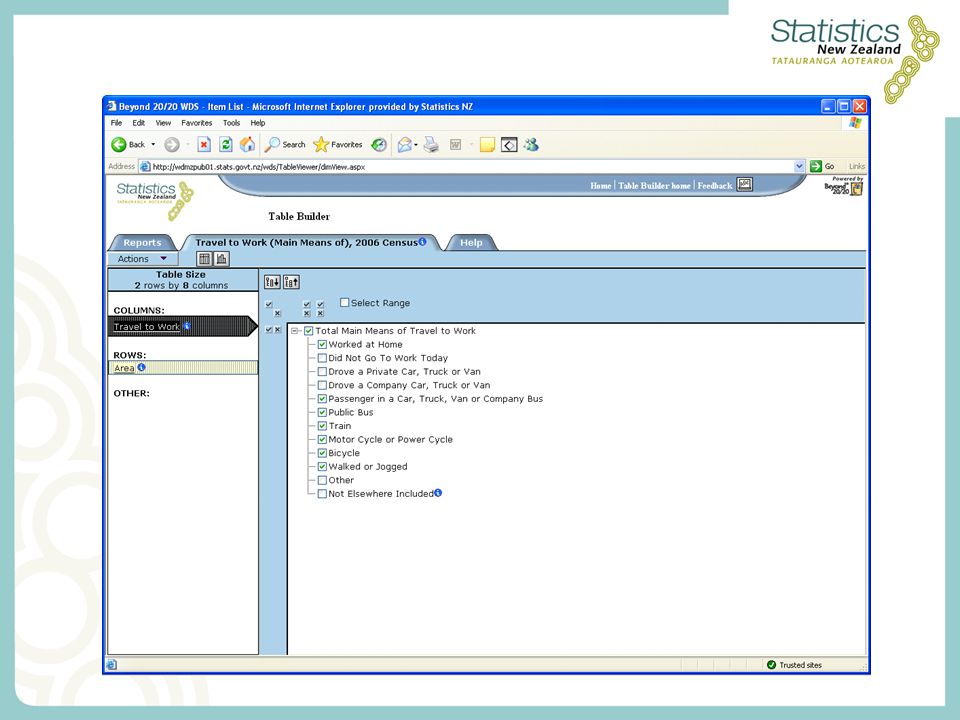Stop the page loading with the red X icon
Image resolution: width=960 pixels, height=720 pixels.
pyautogui.click(x=204, y=144)
